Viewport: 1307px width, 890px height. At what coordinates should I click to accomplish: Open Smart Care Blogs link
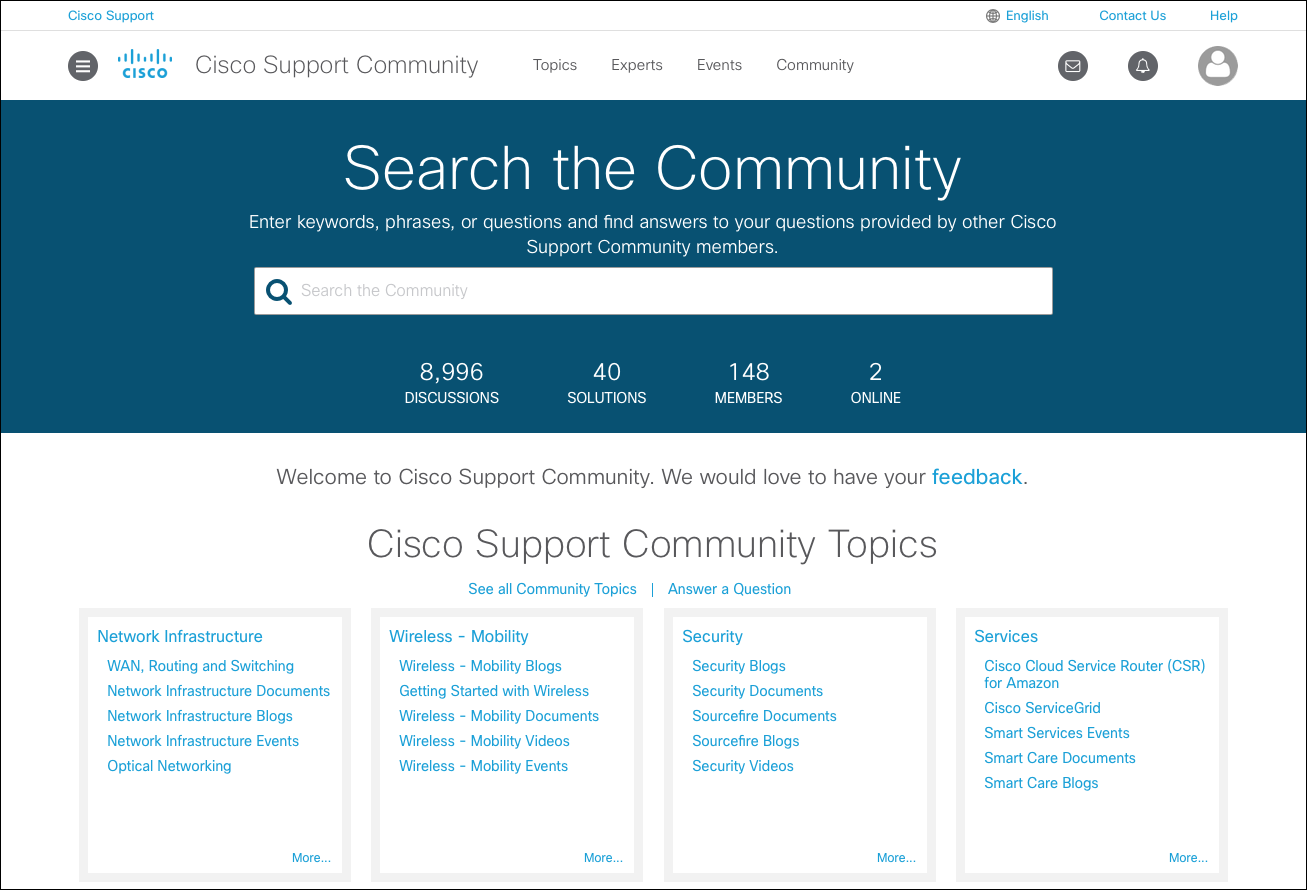pos(1041,783)
